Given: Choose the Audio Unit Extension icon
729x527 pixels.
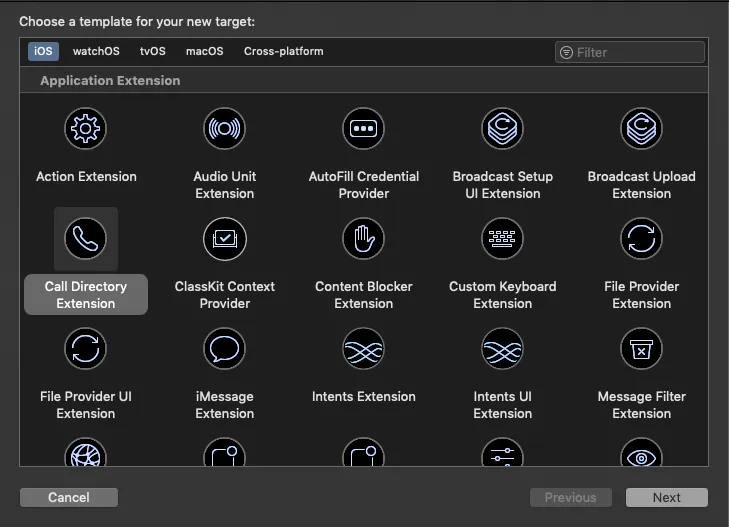Looking at the screenshot, I should [x=224, y=129].
